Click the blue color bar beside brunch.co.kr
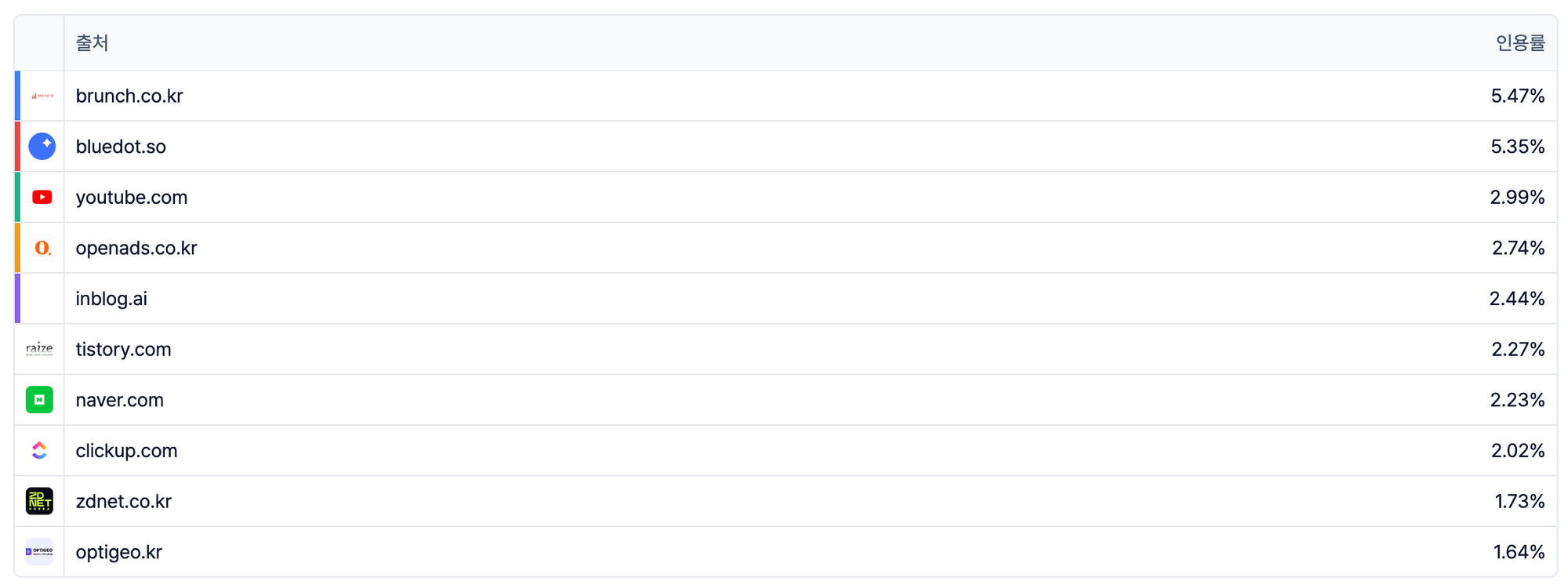The height and width of the screenshot is (585, 1568). (17, 96)
